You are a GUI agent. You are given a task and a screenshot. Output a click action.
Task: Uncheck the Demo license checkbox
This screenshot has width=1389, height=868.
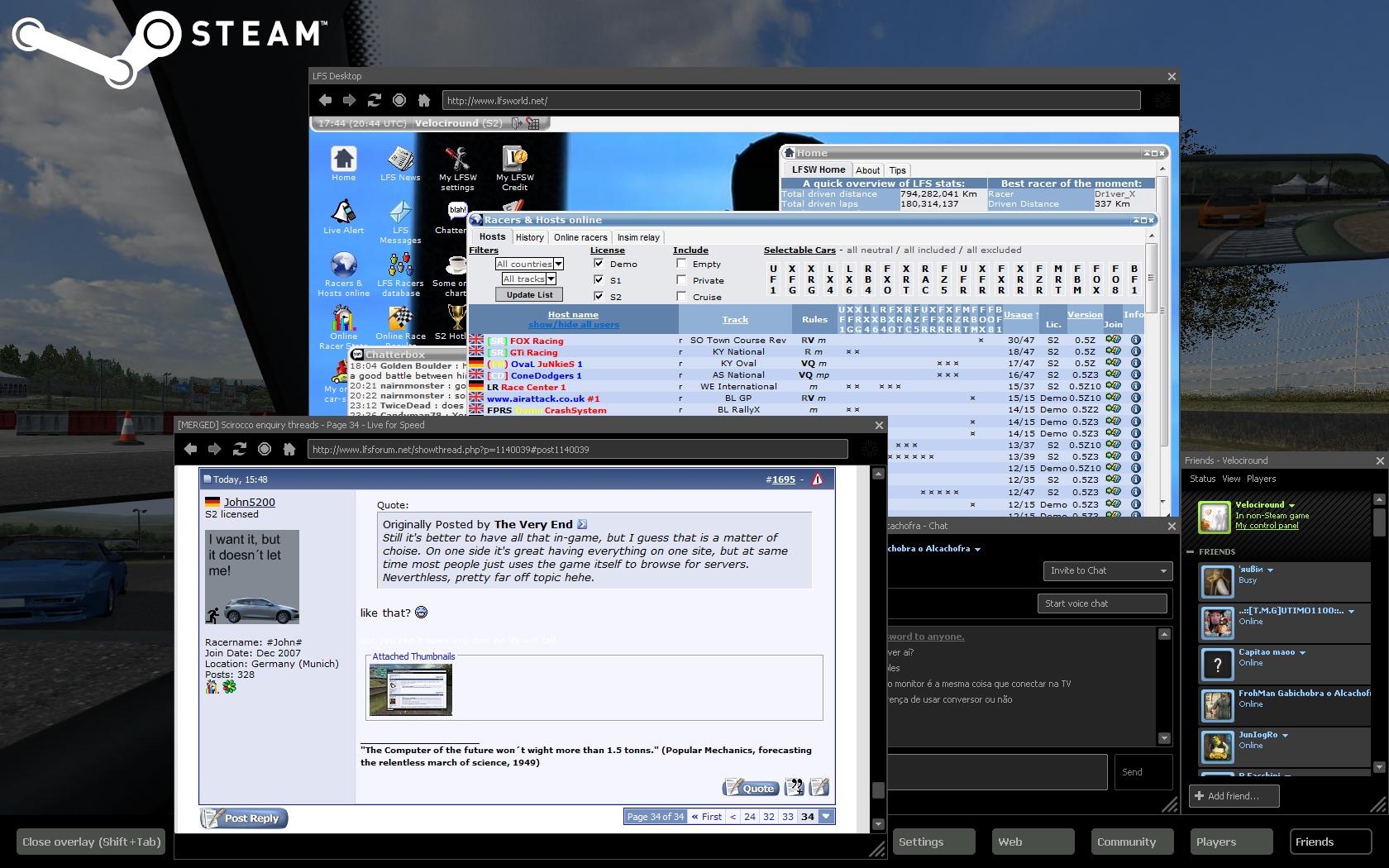pos(599,263)
